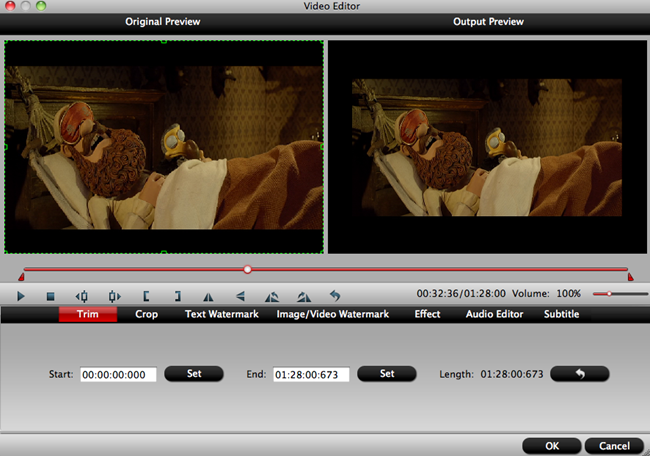Click the Start time input field
The image size is (650, 456).
point(118,374)
